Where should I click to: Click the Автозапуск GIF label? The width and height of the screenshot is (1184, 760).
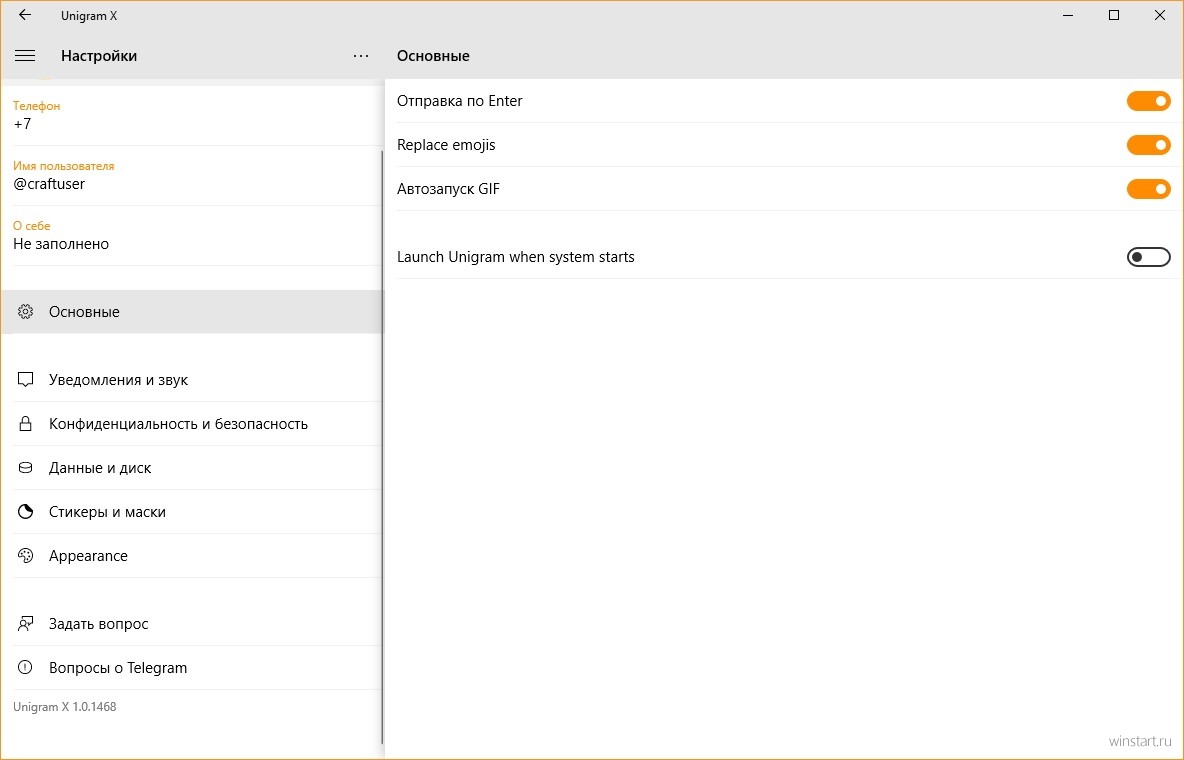449,188
